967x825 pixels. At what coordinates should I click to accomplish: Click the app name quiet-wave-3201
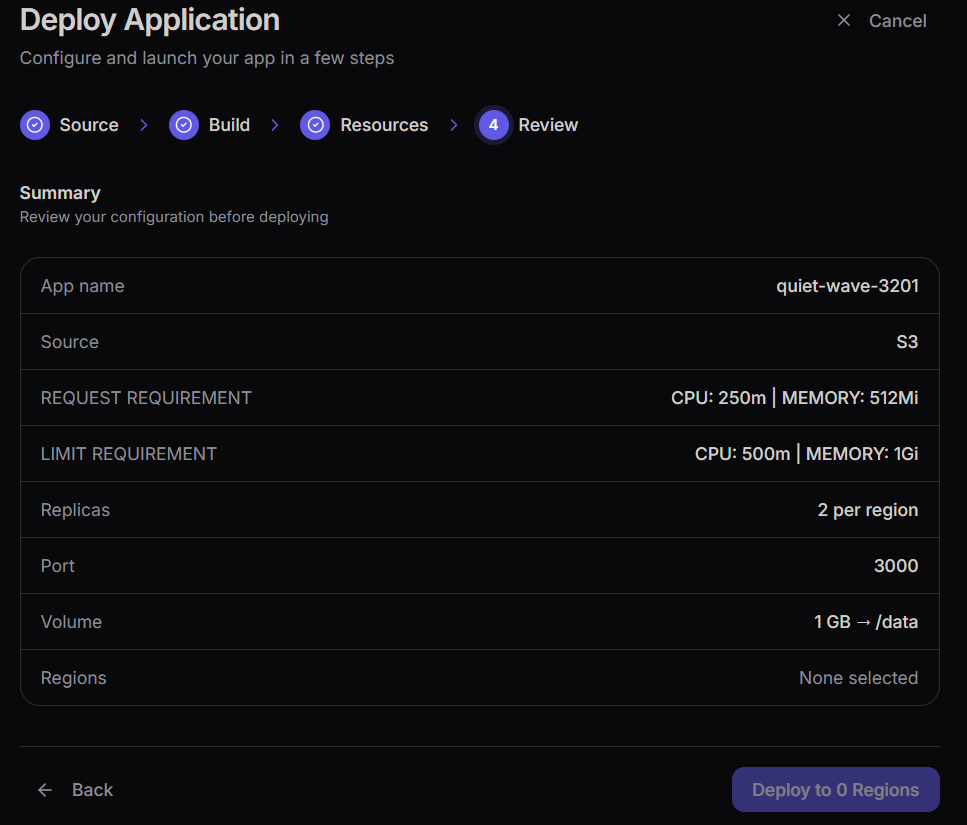point(847,286)
